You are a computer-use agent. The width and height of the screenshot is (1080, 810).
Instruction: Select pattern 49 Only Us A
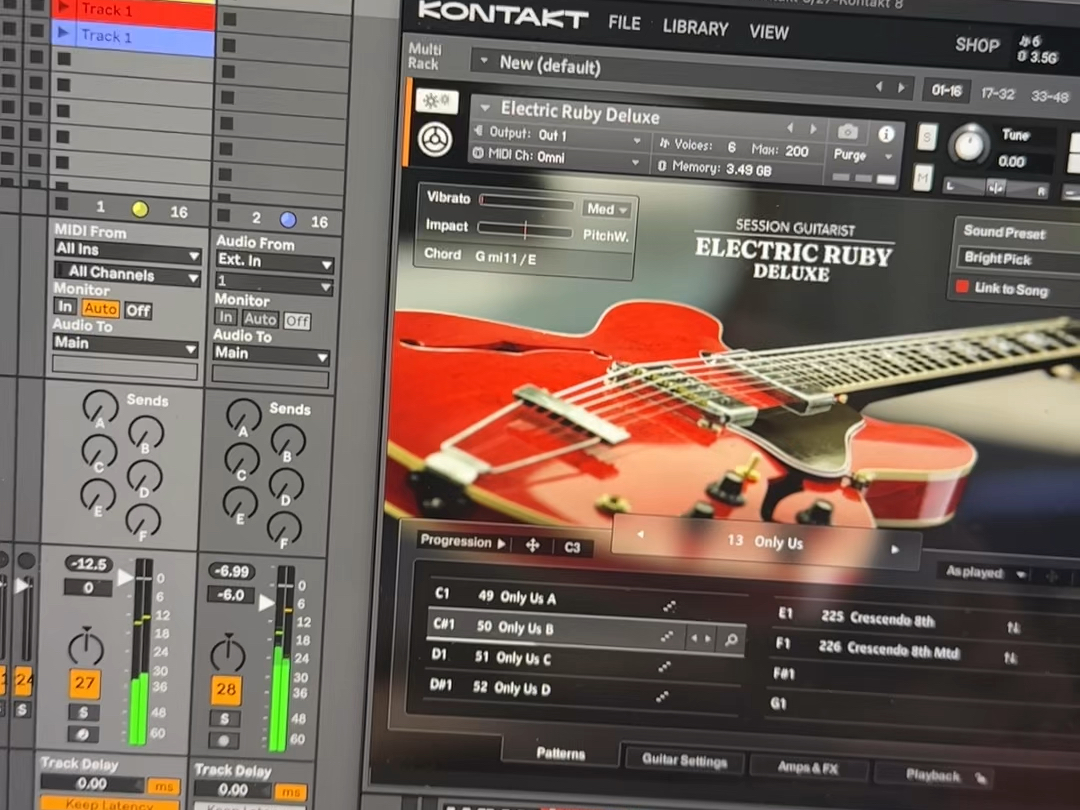coord(589,599)
